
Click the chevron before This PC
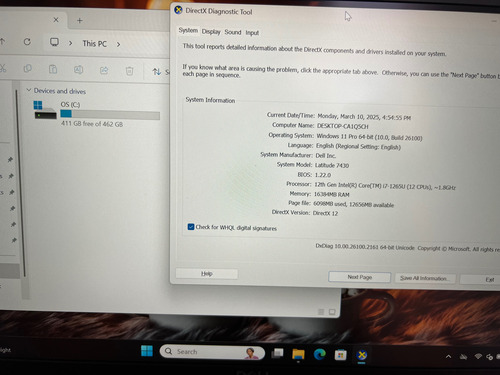(x=71, y=43)
